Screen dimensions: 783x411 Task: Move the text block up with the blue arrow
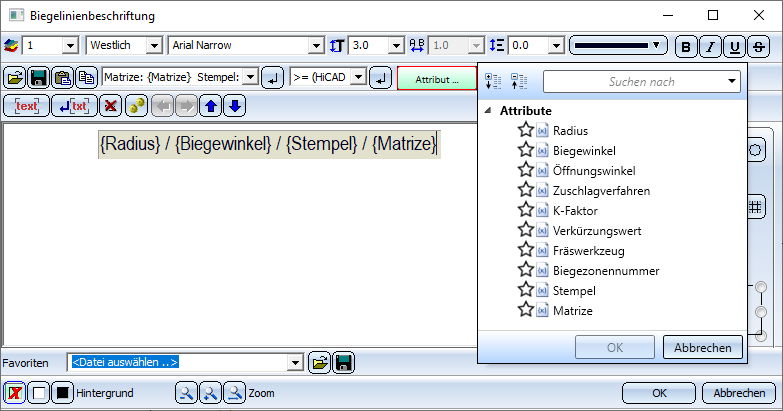pos(211,106)
